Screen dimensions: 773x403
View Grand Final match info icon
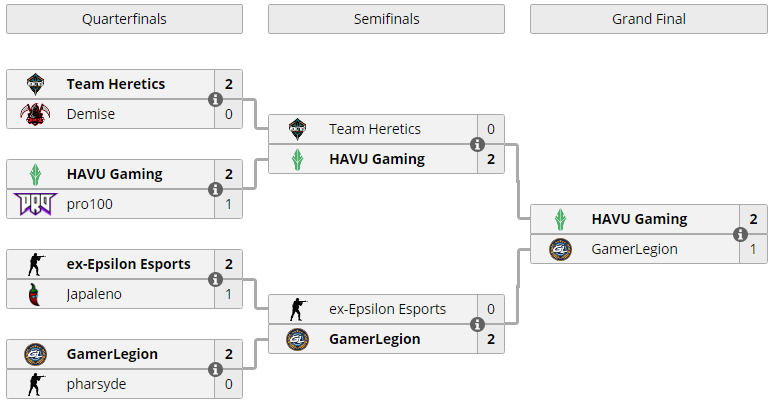coord(740,234)
